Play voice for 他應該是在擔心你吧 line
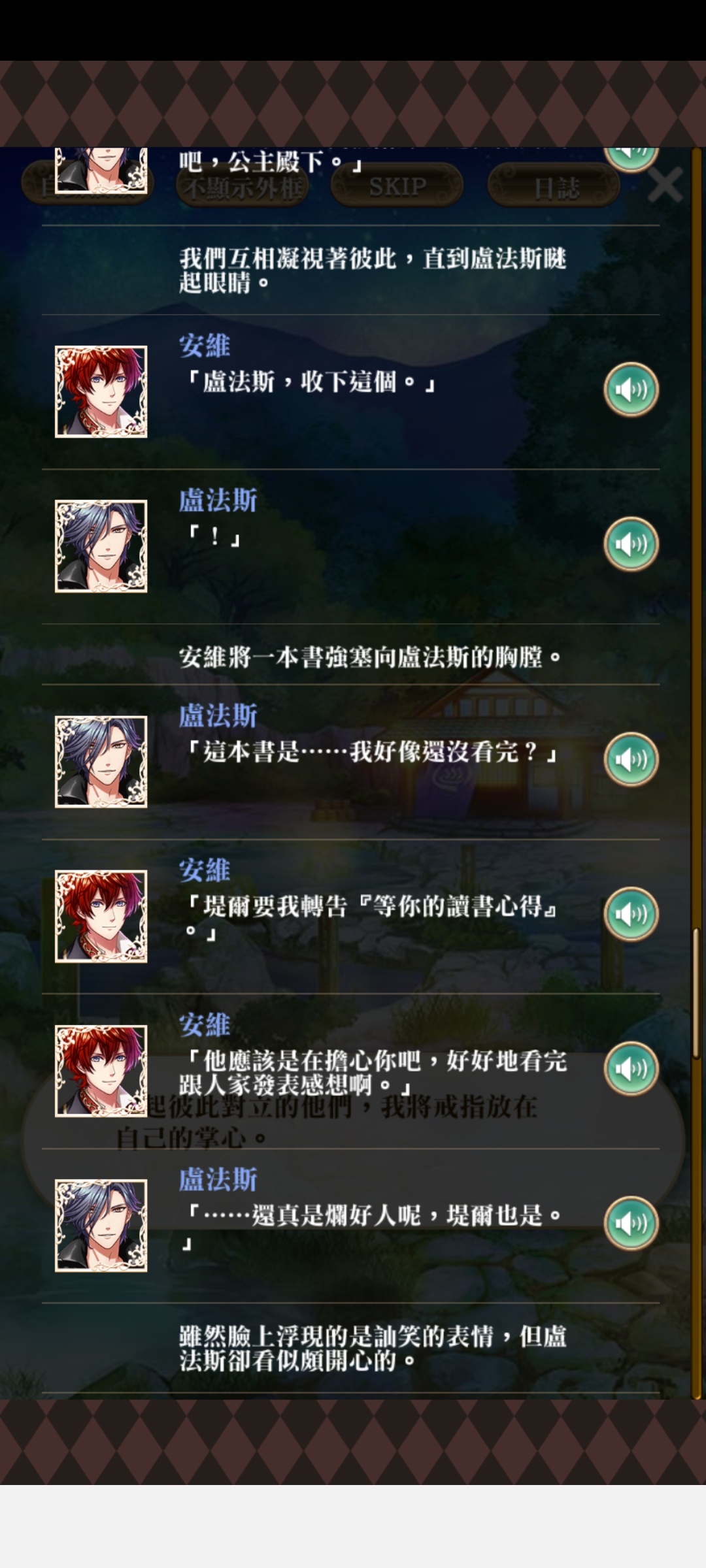The image size is (706, 1568). click(x=631, y=1069)
